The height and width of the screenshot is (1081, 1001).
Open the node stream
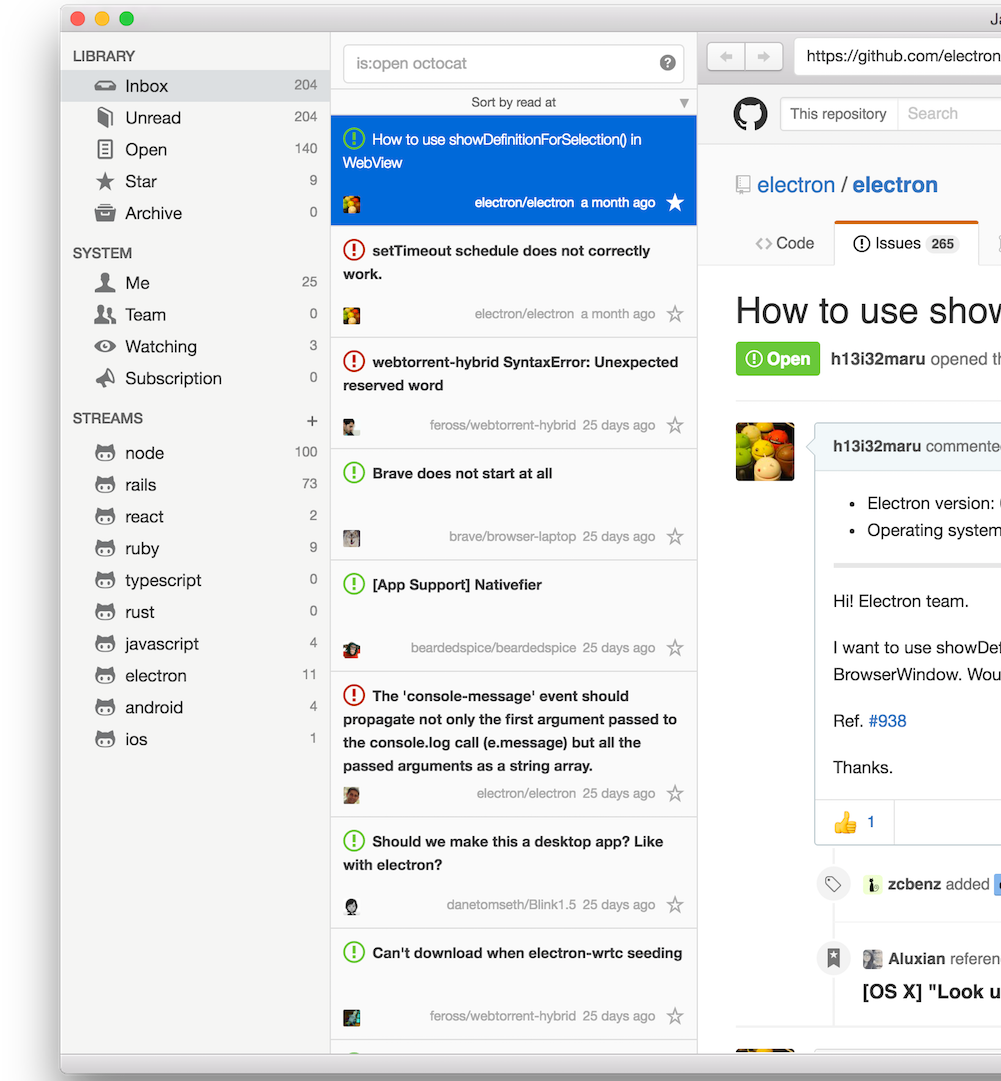195,453
